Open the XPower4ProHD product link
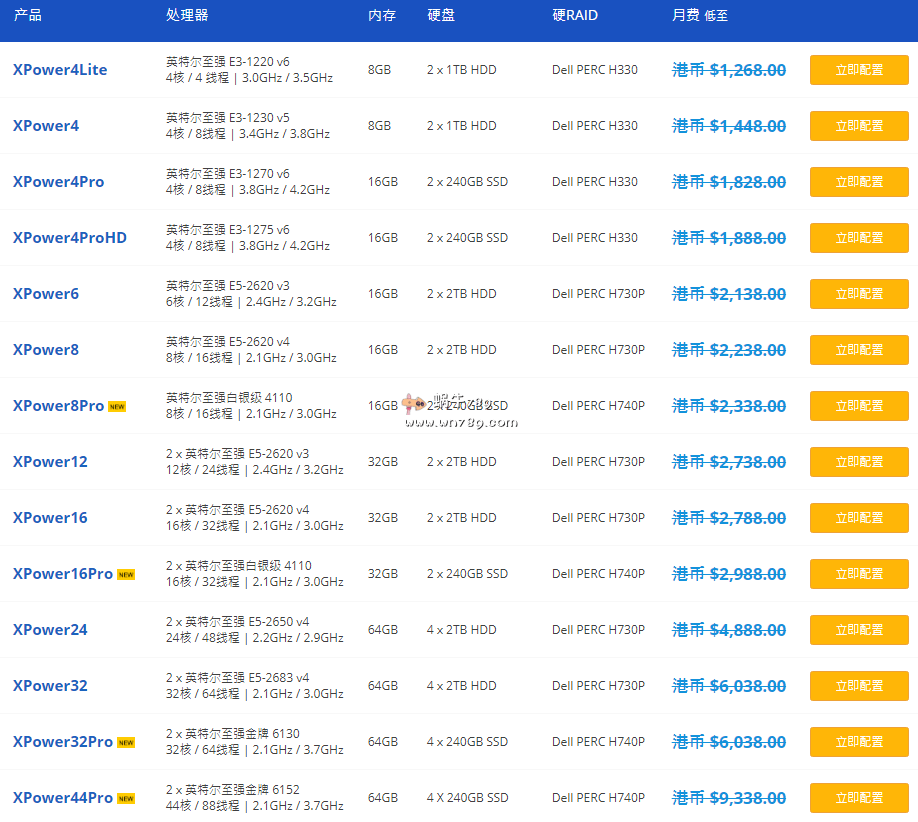Image resolution: width=918 pixels, height=822 pixels. point(70,238)
